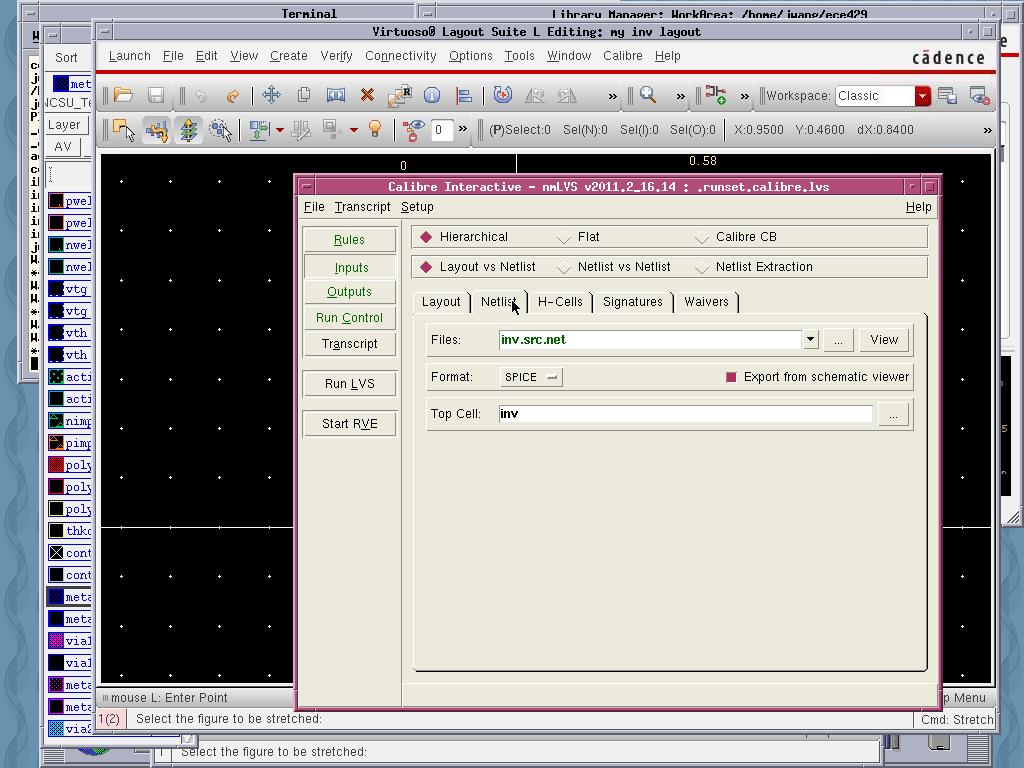The height and width of the screenshot is (768, 1024).
Task: Open the Verify menu in Virtuoso
Action: (336, 56)
